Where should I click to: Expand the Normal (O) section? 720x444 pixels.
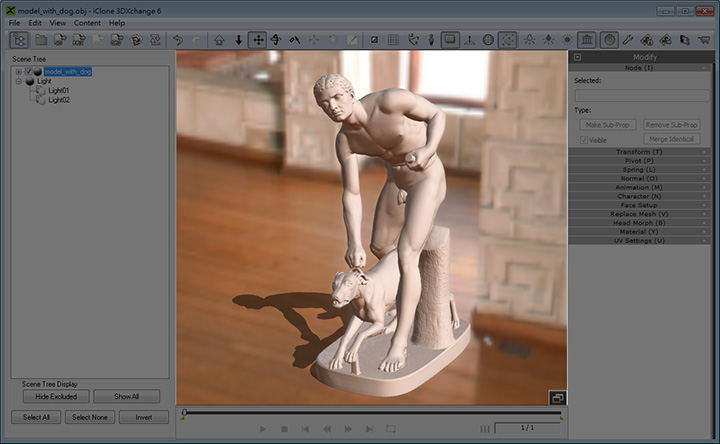point(639,178)
